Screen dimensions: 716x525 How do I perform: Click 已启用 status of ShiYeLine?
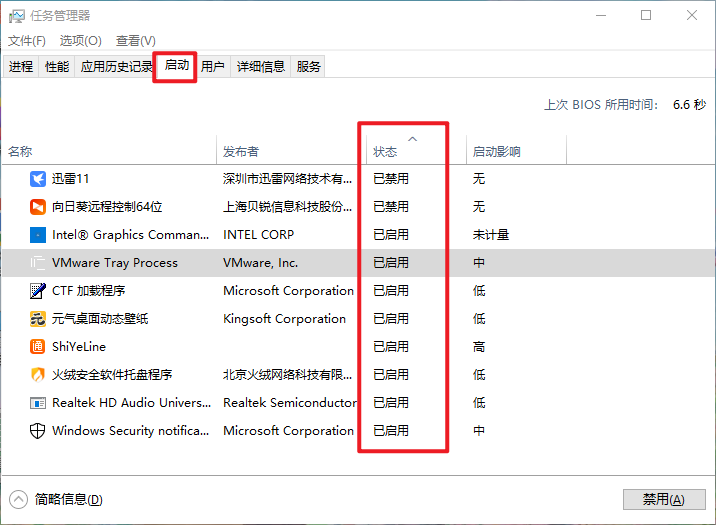(391, 347)
